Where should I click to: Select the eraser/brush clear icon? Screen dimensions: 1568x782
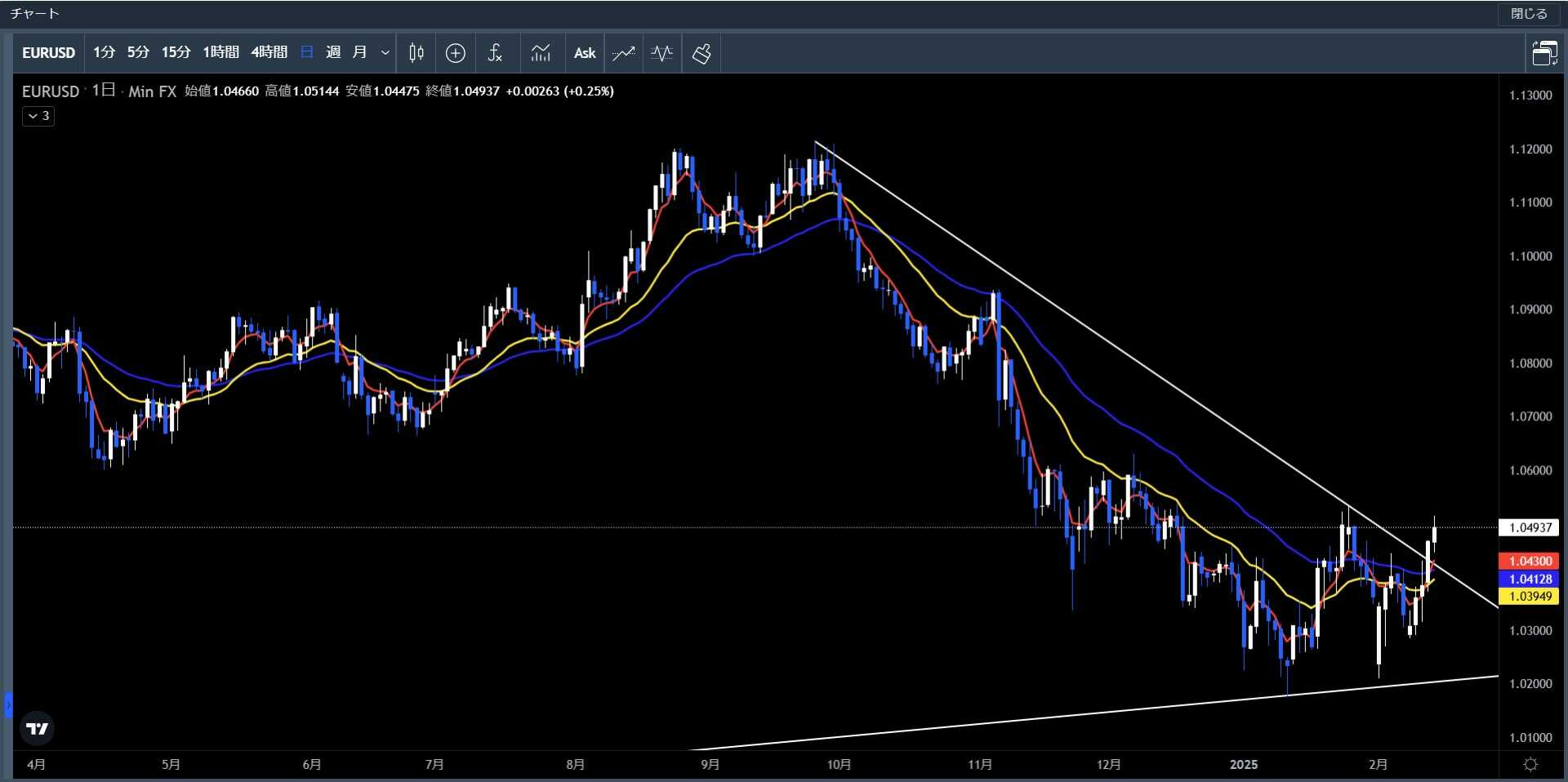(702, 53)
